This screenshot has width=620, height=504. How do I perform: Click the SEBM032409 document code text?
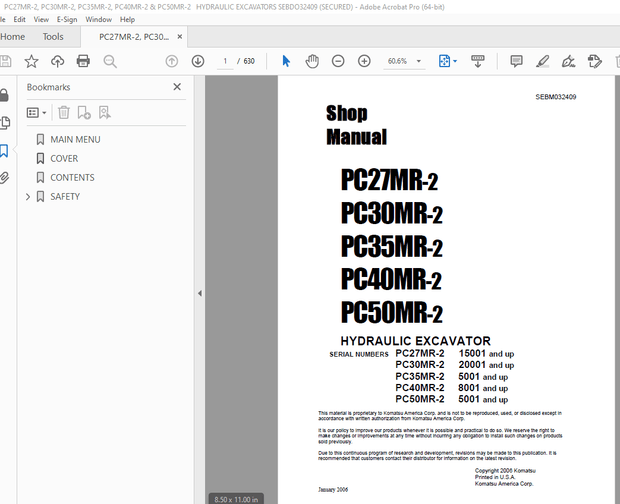coord(556,97)
